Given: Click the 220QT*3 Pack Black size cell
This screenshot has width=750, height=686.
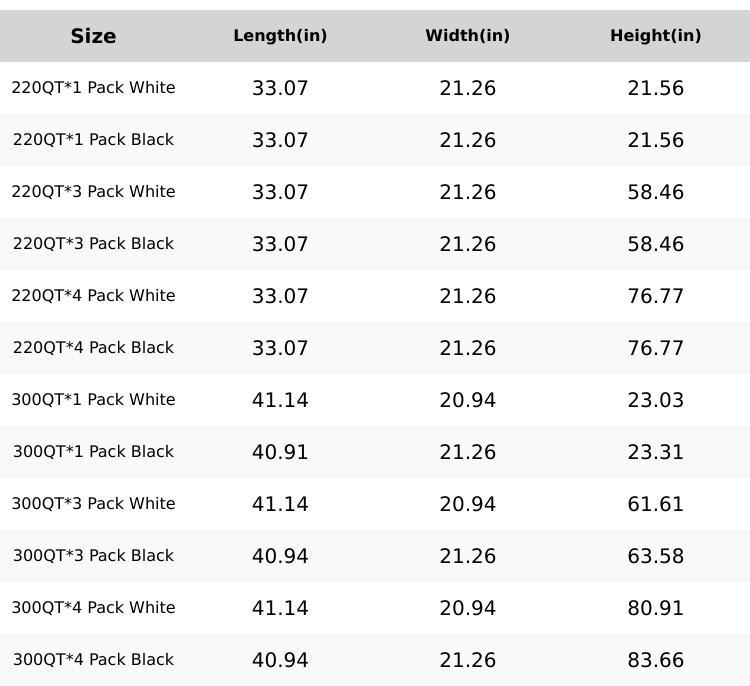Looking at the screenshot, I should pos(93,244).
